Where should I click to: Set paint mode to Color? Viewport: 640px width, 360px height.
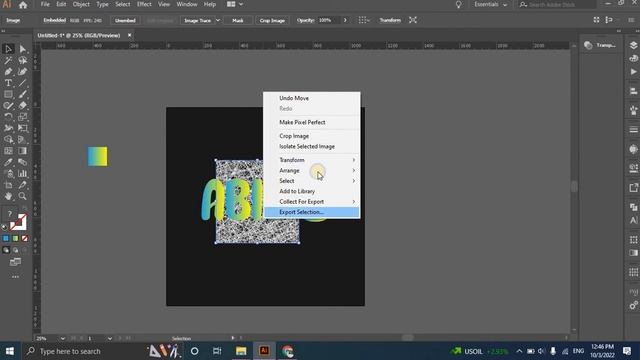(x=6, y=238)
